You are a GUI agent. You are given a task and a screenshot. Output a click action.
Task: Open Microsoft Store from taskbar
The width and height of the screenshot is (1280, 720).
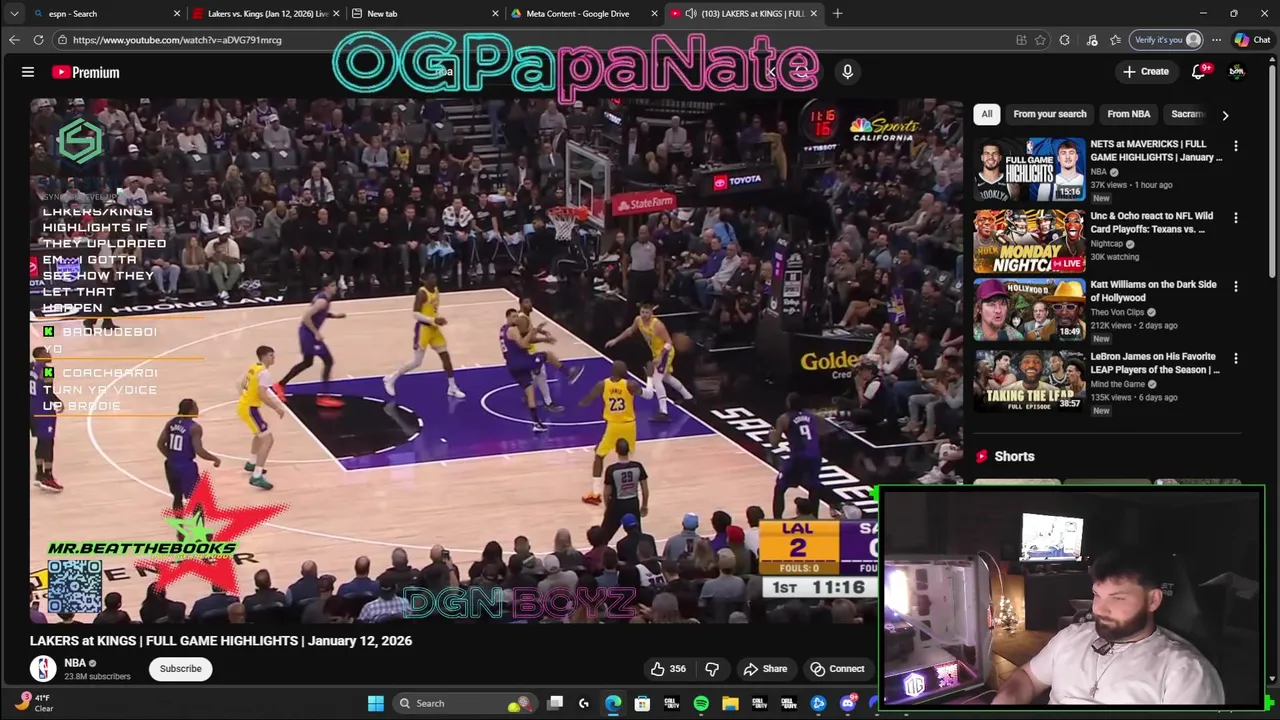click(x=642, y=704)
